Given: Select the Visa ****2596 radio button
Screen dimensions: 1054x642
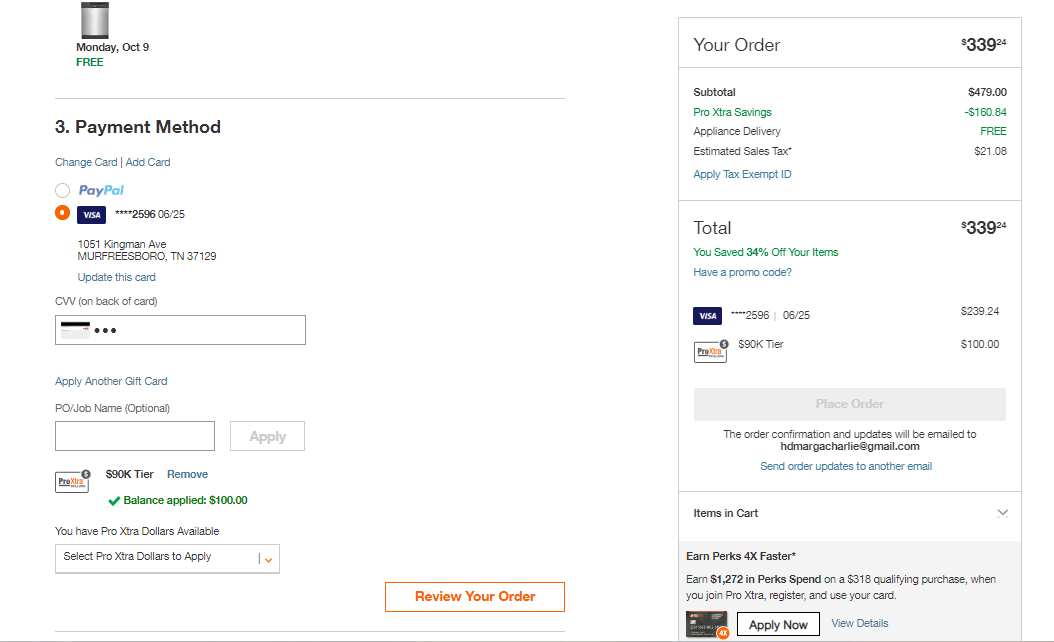Looking at the screenshot, I should (x=63, y=213).
